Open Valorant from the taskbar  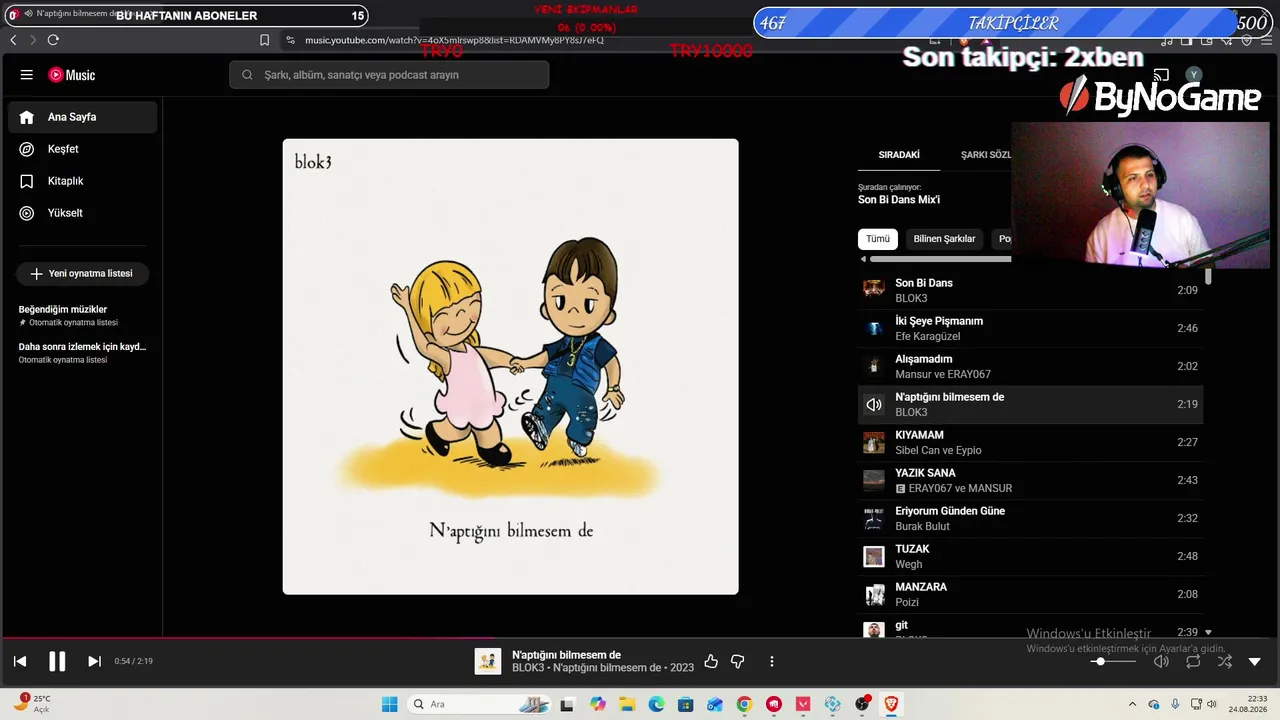[x=803, y=704]
